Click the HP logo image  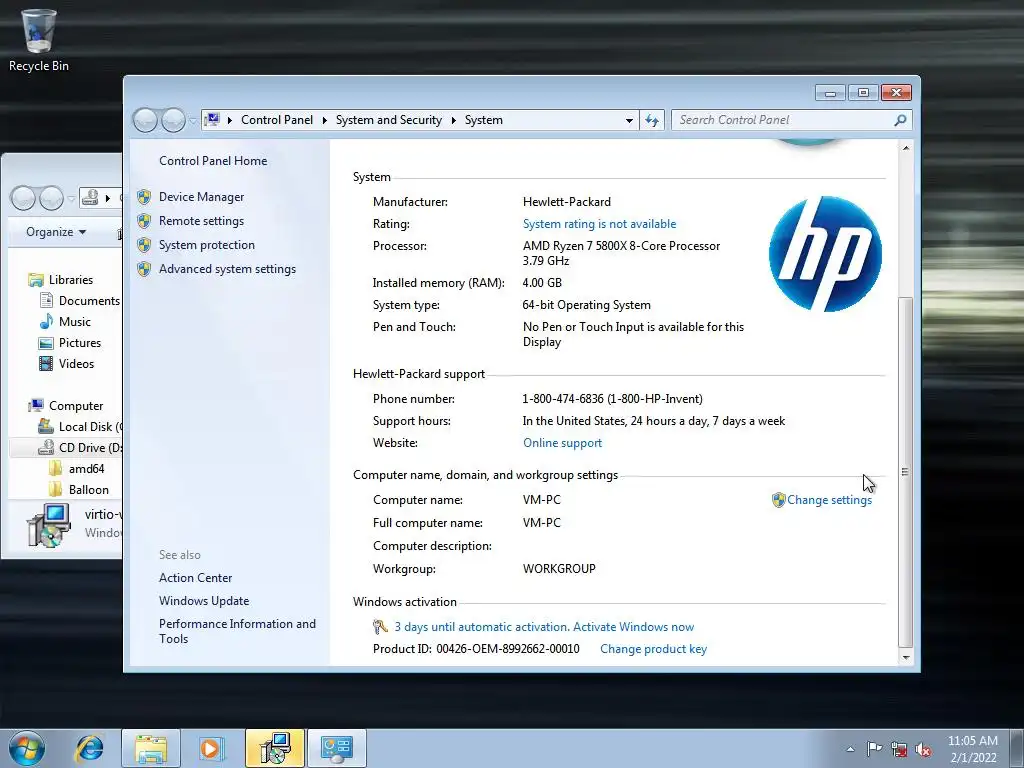[x=825, y=253]
